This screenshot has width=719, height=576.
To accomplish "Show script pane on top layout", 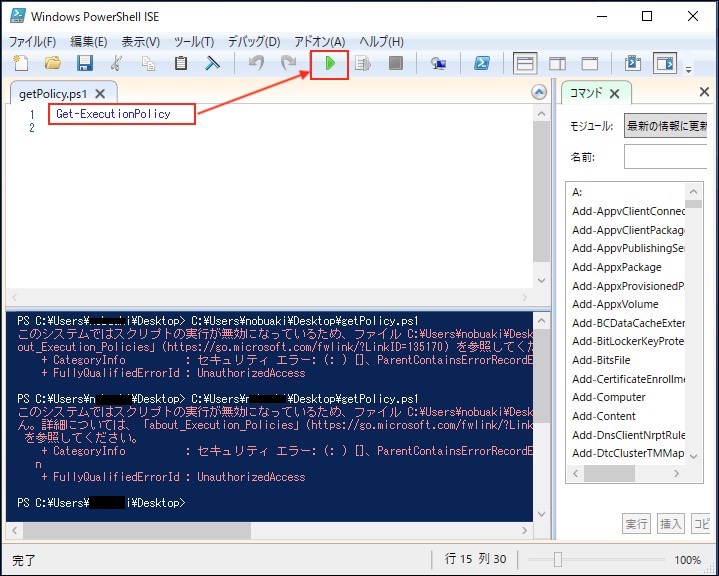I will (525, 63).
